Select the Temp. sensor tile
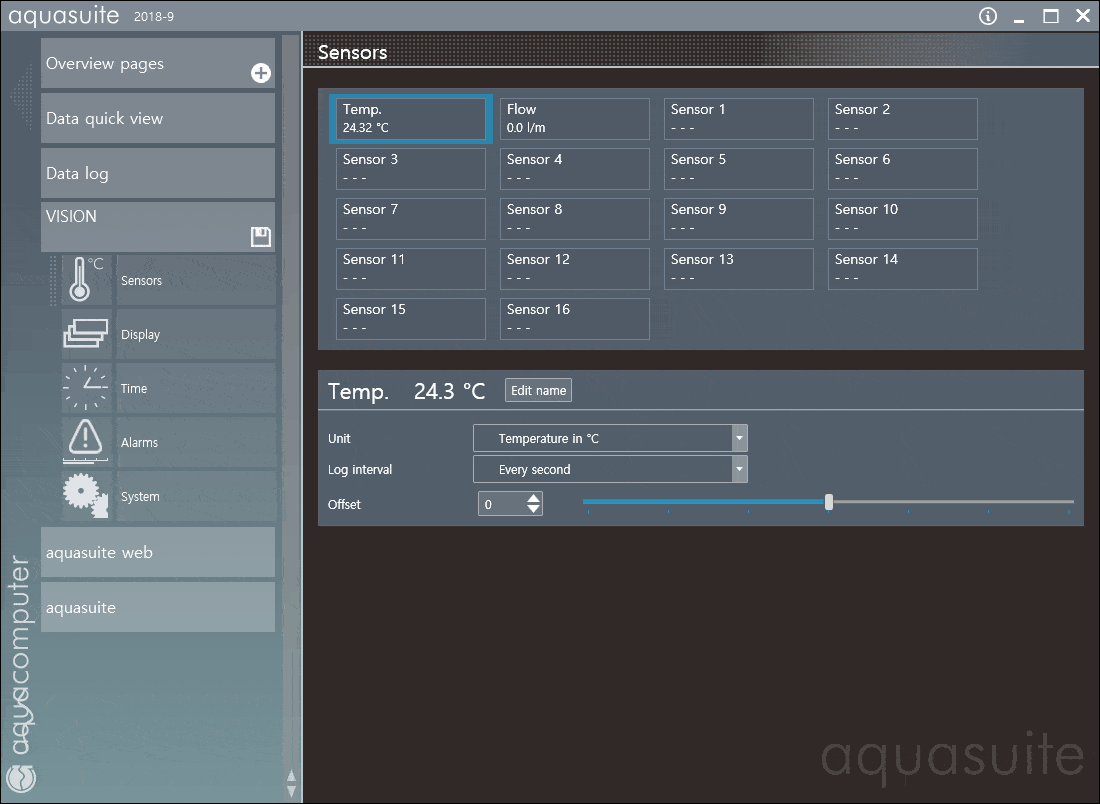Image resolution: width=1100 pixels, height=804 pixels. (x=410, y=118)
